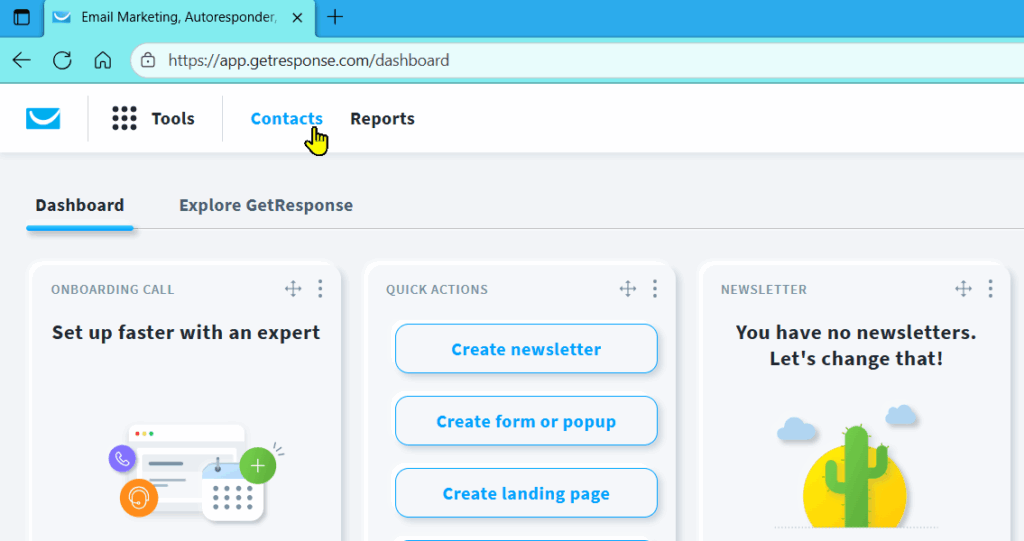1024x541 pixels.
Task: Click move handle on Quick Actions widget
Action: (x=628, y=289)
